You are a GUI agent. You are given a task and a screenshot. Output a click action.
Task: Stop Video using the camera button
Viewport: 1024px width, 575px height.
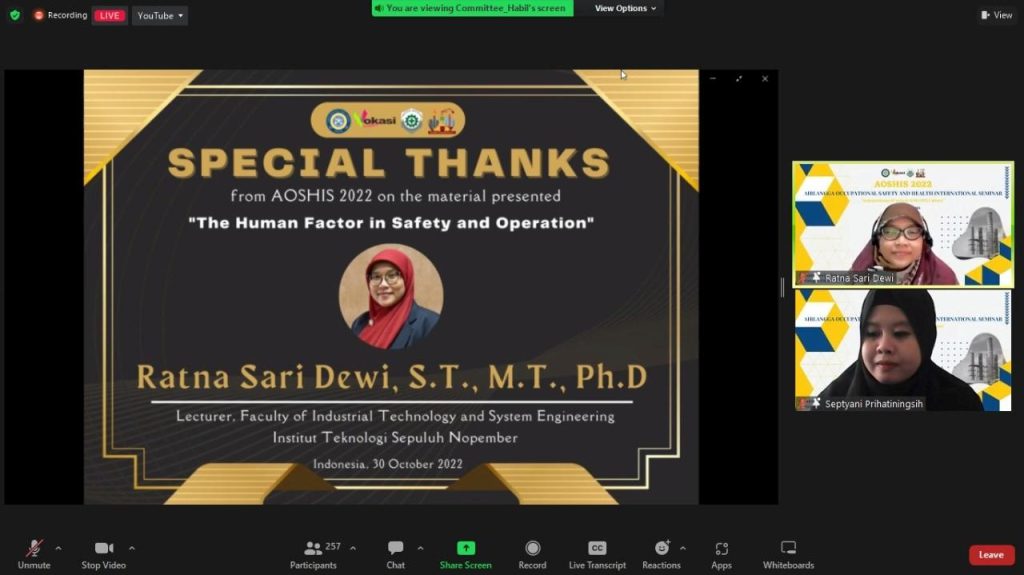click(x=104, y=554)
